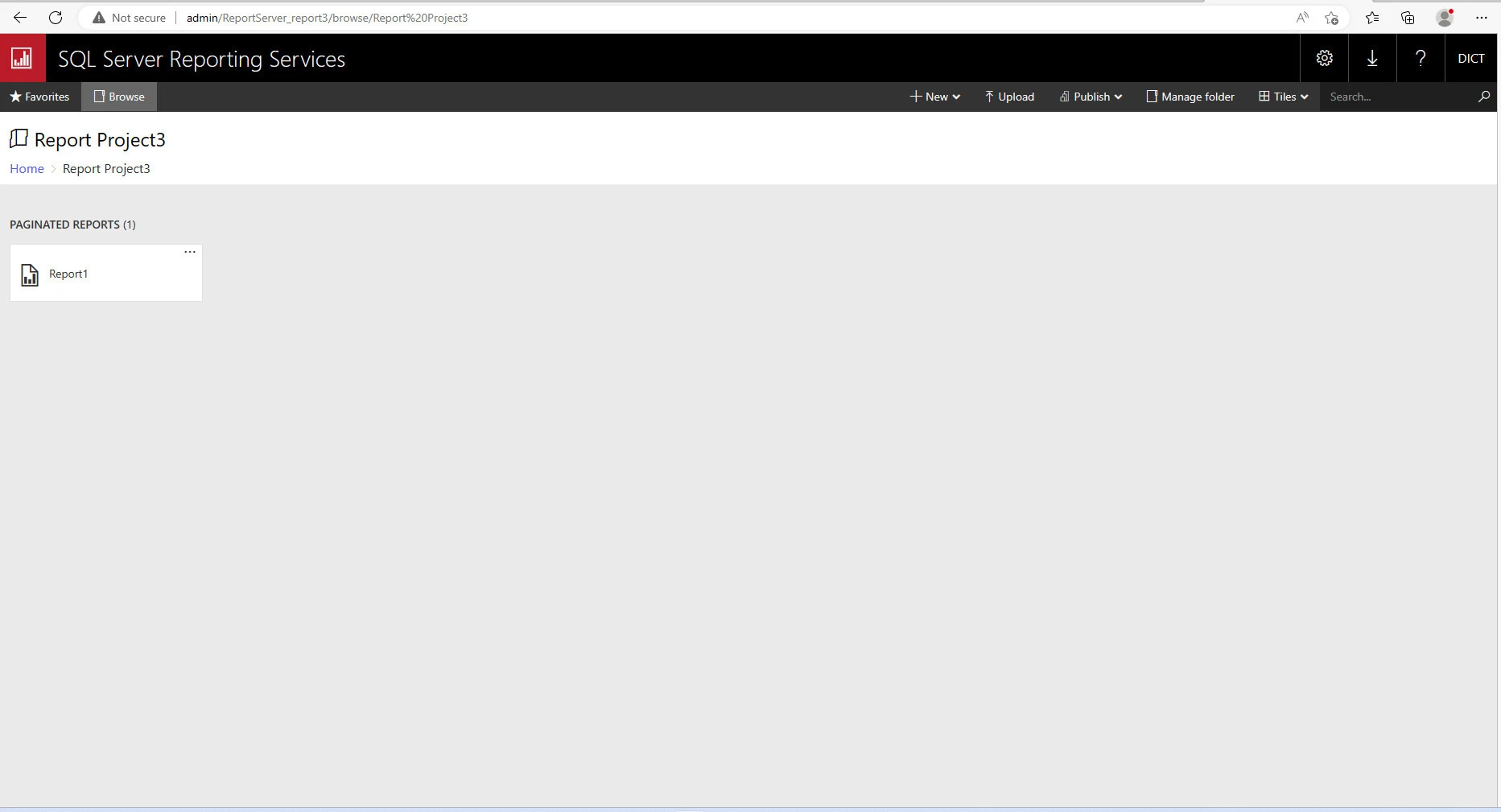Image resolution: width=1501 pixels, height=812 pixels.
Task: Open the Report1 paginated report tile
Action: click(x=68, y=274)
